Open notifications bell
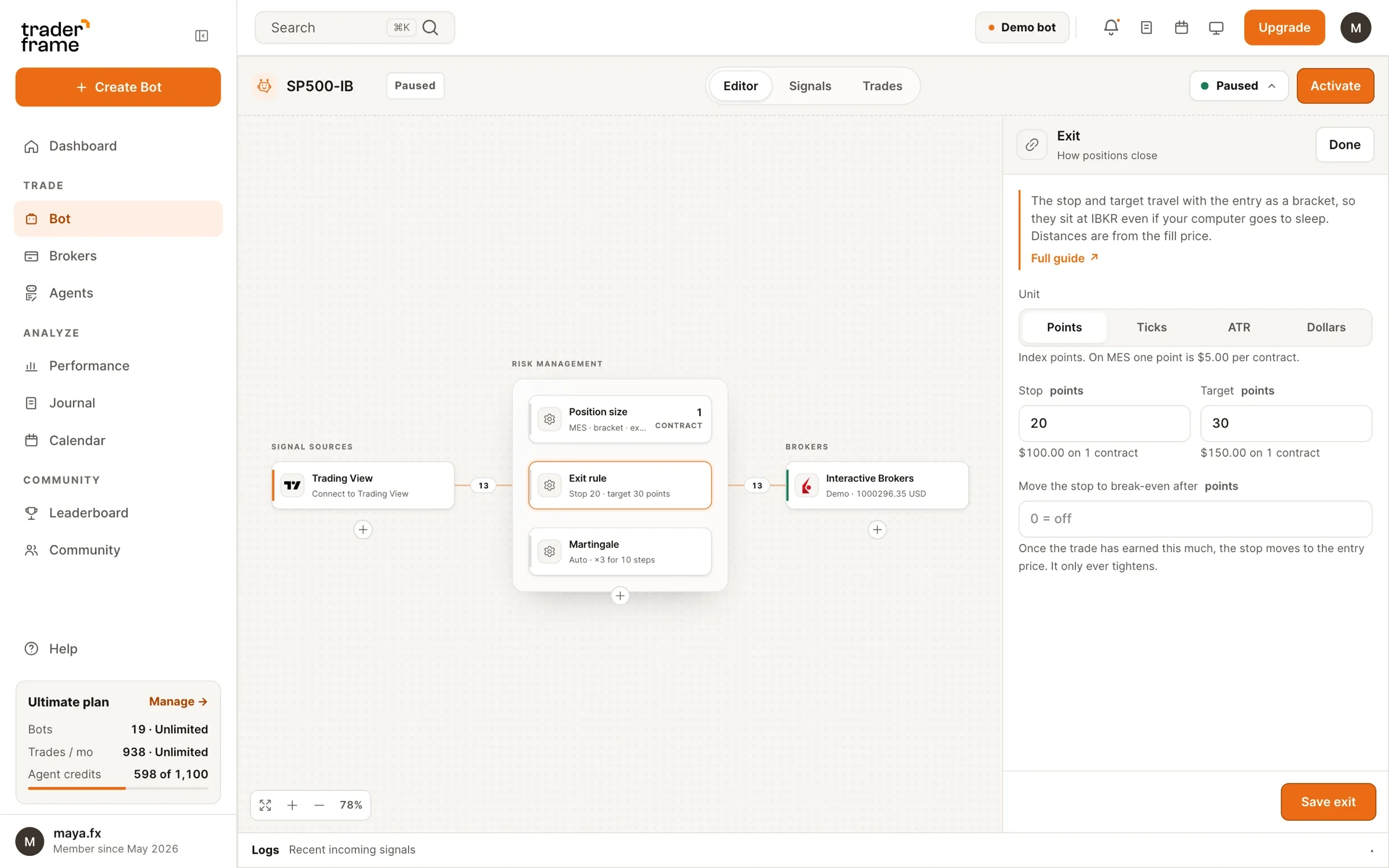 (x=1111, y=27)
